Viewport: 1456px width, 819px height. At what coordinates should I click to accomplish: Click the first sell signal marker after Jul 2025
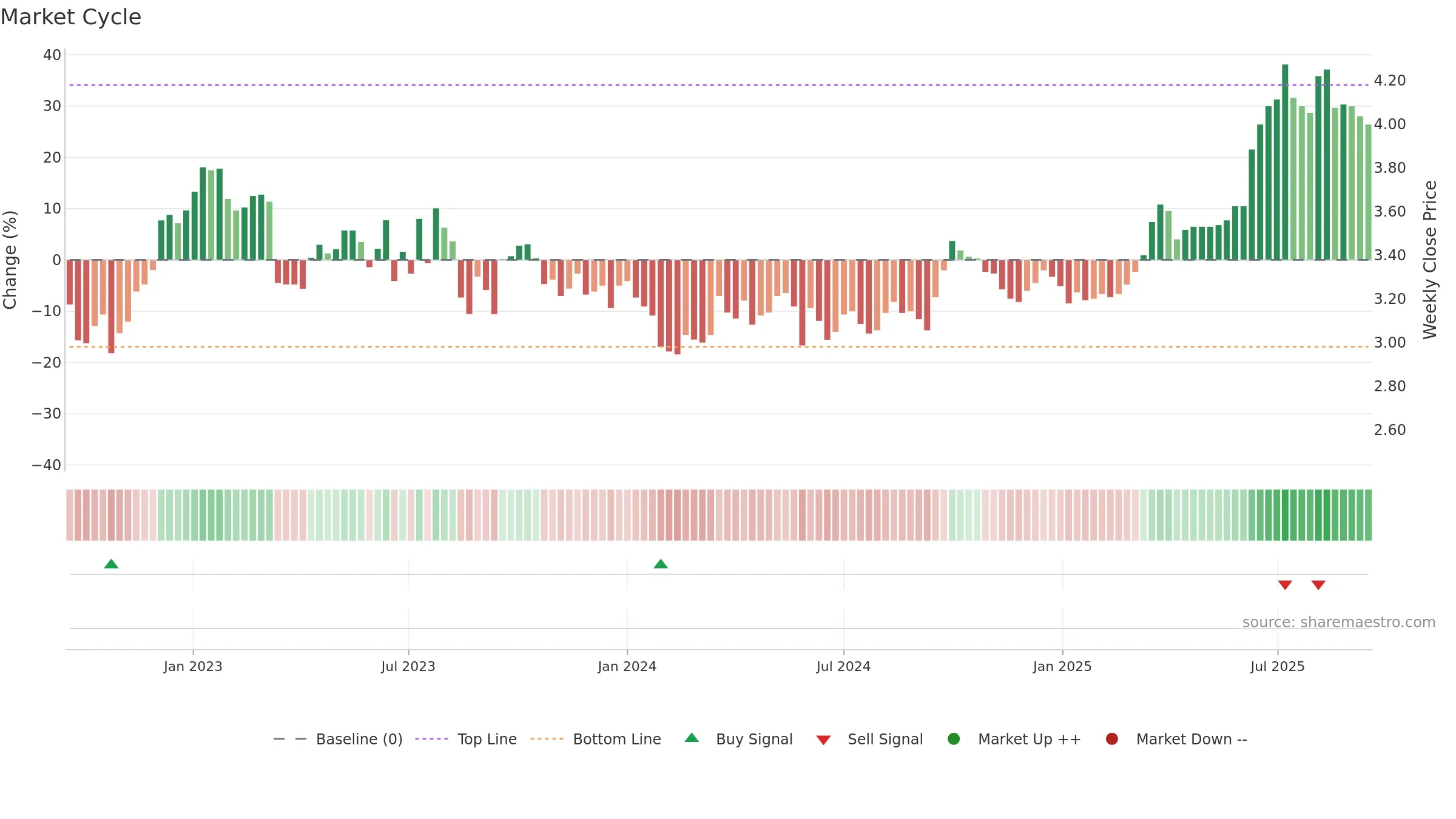(1285, 585)
